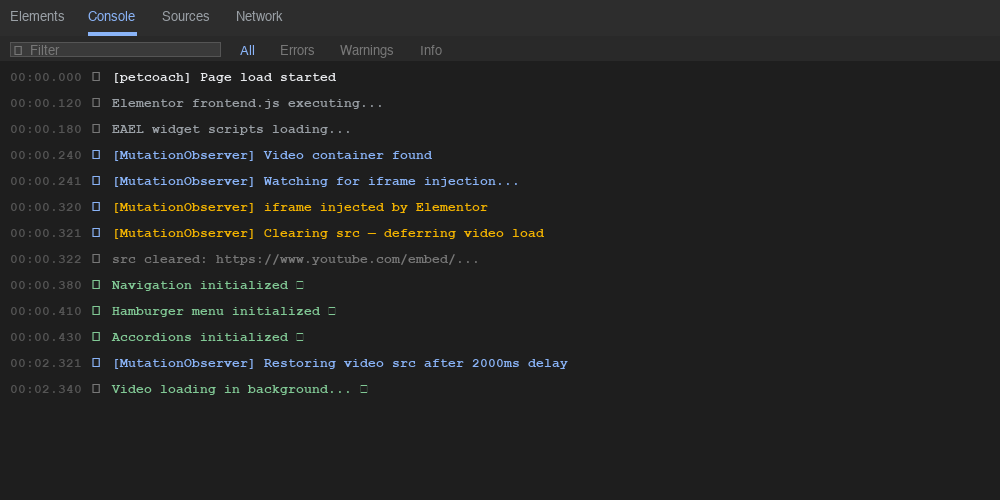
Task: Click icon beside 'Navigation initialized' entry
Action: (x=96, y=285)
